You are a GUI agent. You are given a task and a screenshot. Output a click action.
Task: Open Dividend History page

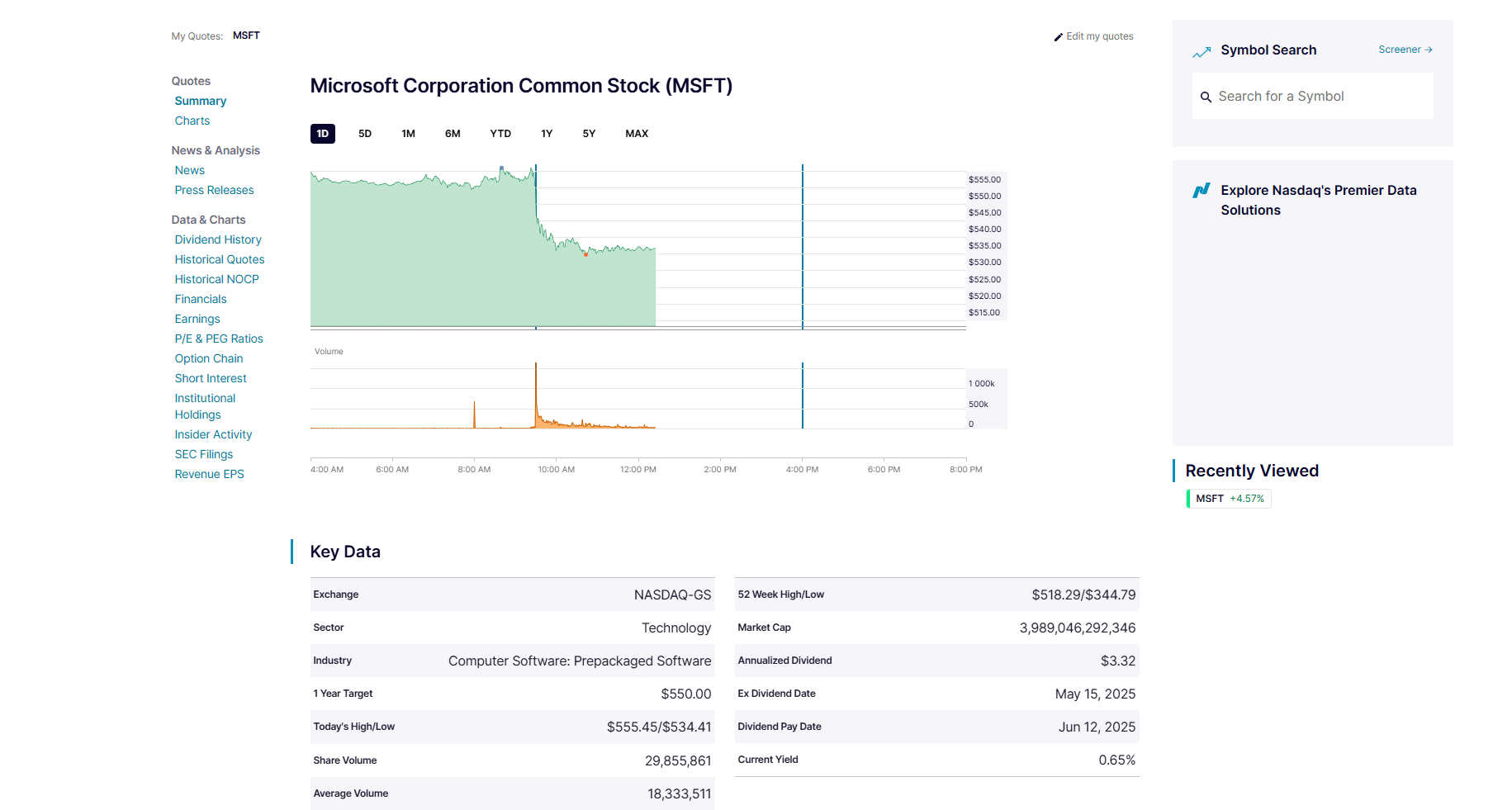pyautogui.click(x=218, y=239)
